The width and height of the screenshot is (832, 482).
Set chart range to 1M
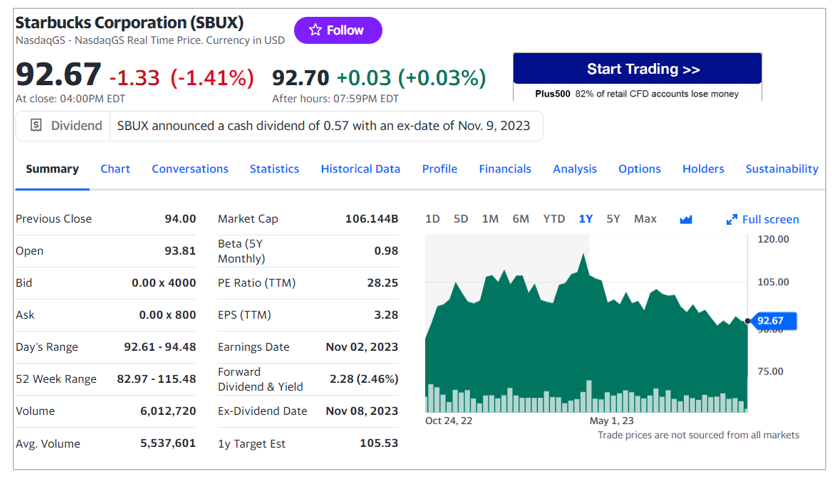coord(490,219)
